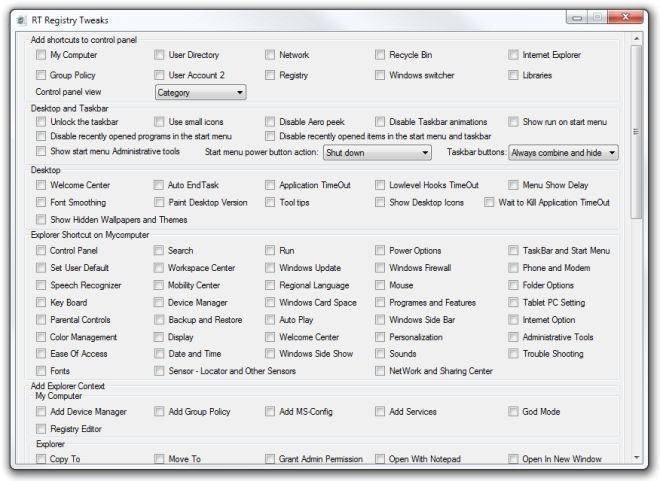Image resolution: width=660 pixels, height=481 pixels.
Task: Enable Device Manager explorer shortcut
Action: click(x=160, y=302)
